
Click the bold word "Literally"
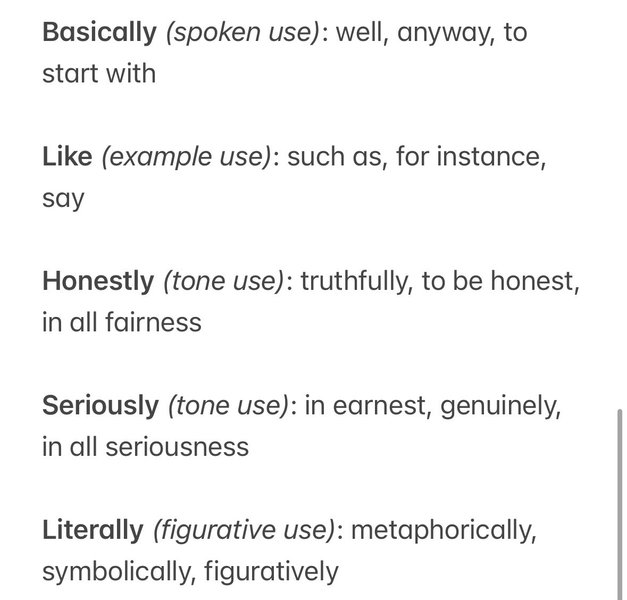[x=93, y=530]
